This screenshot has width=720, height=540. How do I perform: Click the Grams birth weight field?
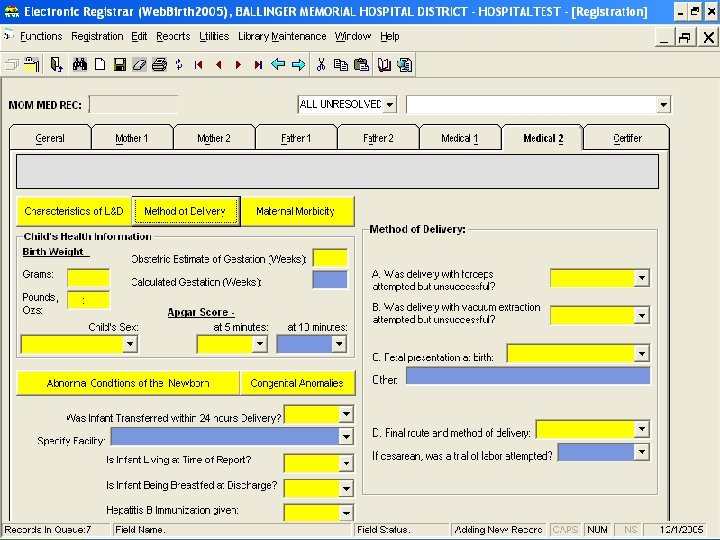(88, 277)
